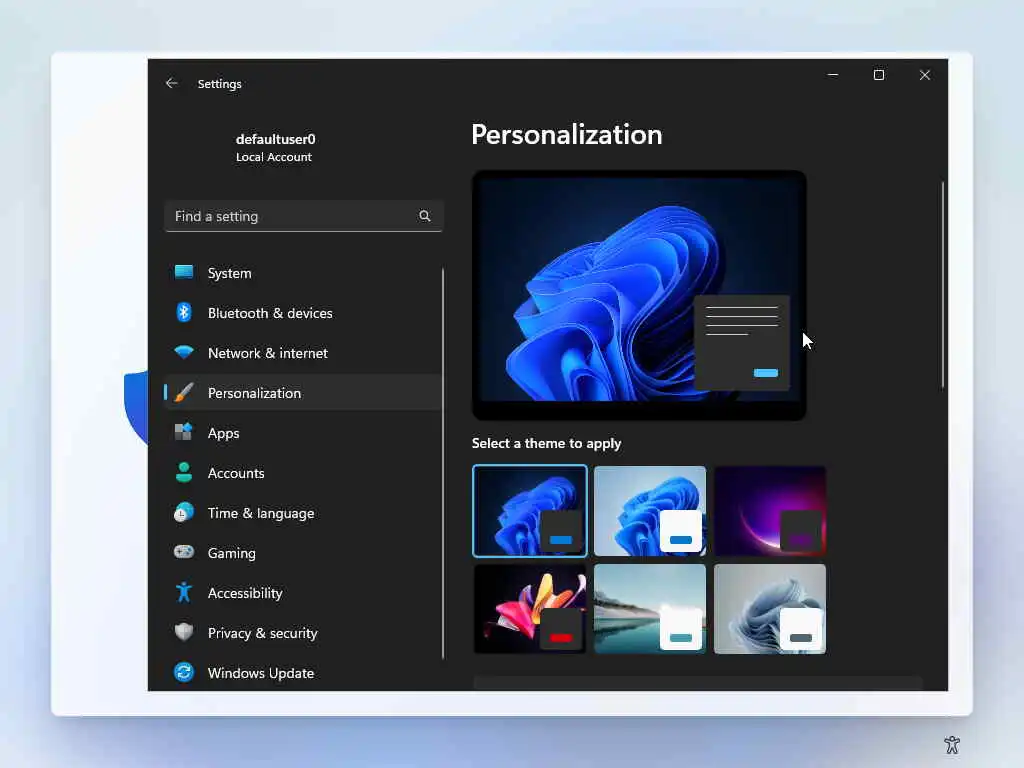Open the Apps label
Screen dimensions: 1024x768
(223, 434)
